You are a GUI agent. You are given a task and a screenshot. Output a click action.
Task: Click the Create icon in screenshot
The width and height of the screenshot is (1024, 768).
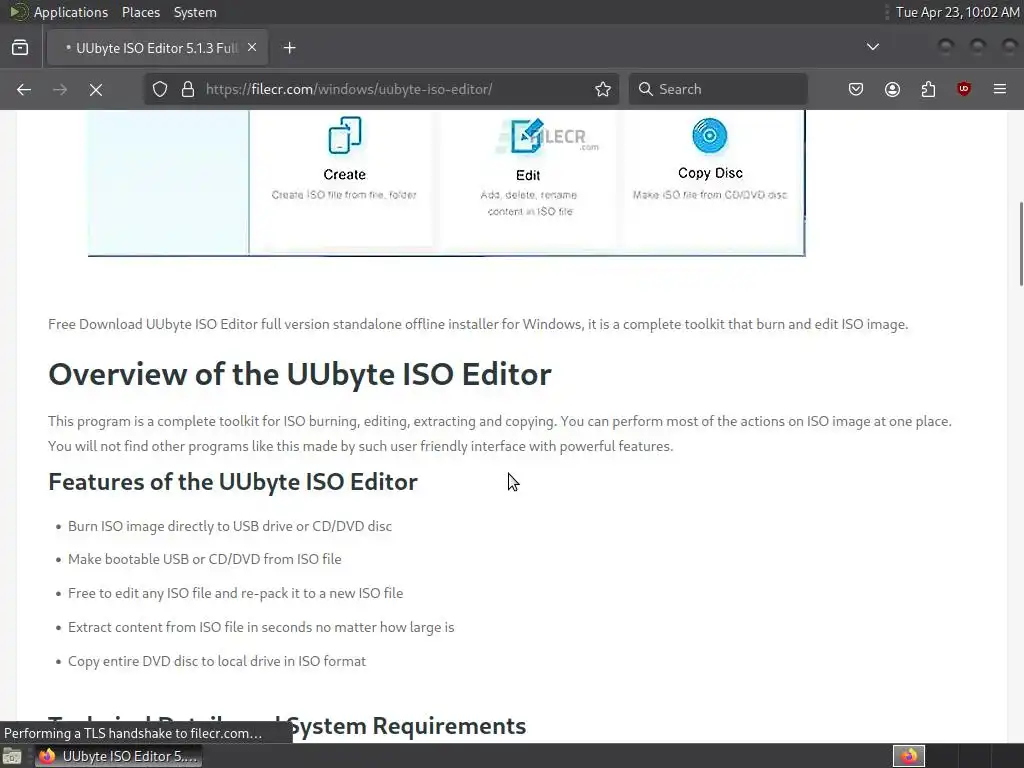tap(345, 135)
